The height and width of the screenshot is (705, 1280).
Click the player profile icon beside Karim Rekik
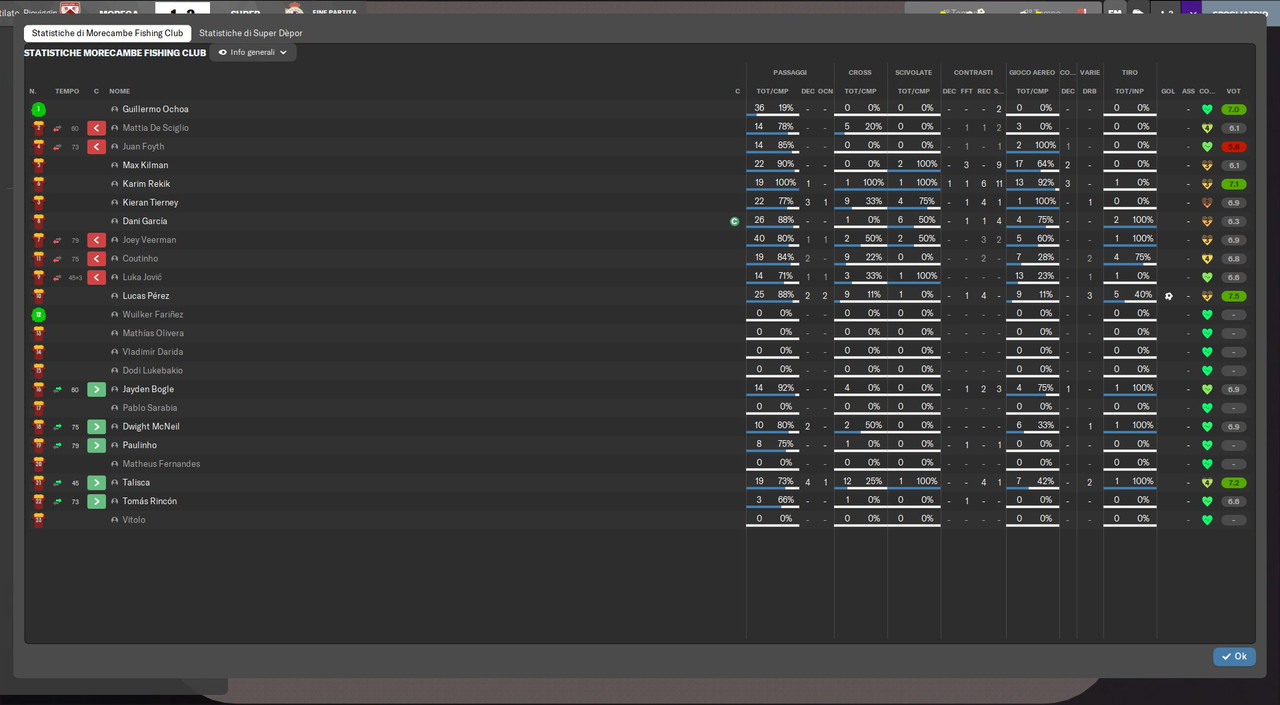pos(115,184)
